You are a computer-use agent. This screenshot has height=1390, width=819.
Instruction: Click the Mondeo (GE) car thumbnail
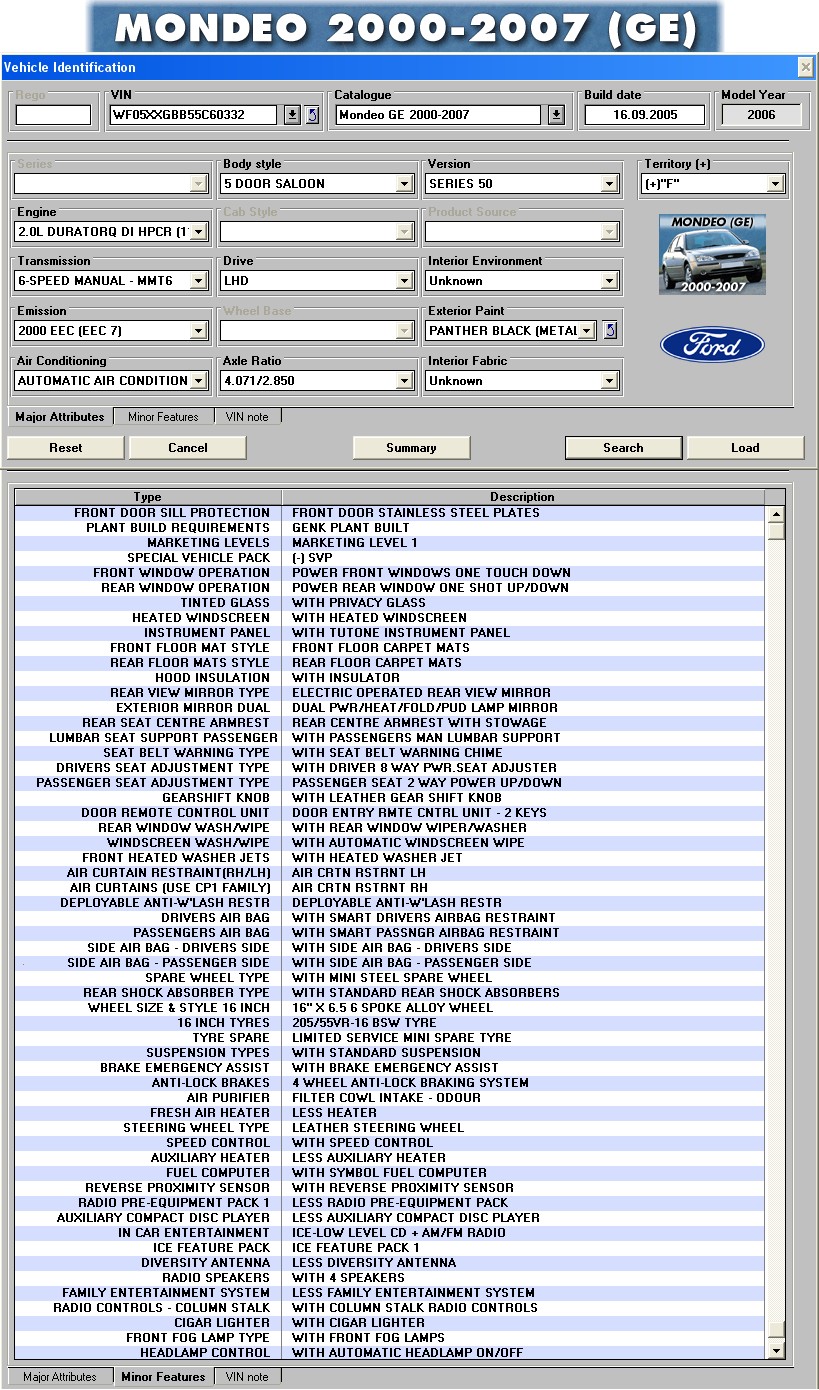712,254
